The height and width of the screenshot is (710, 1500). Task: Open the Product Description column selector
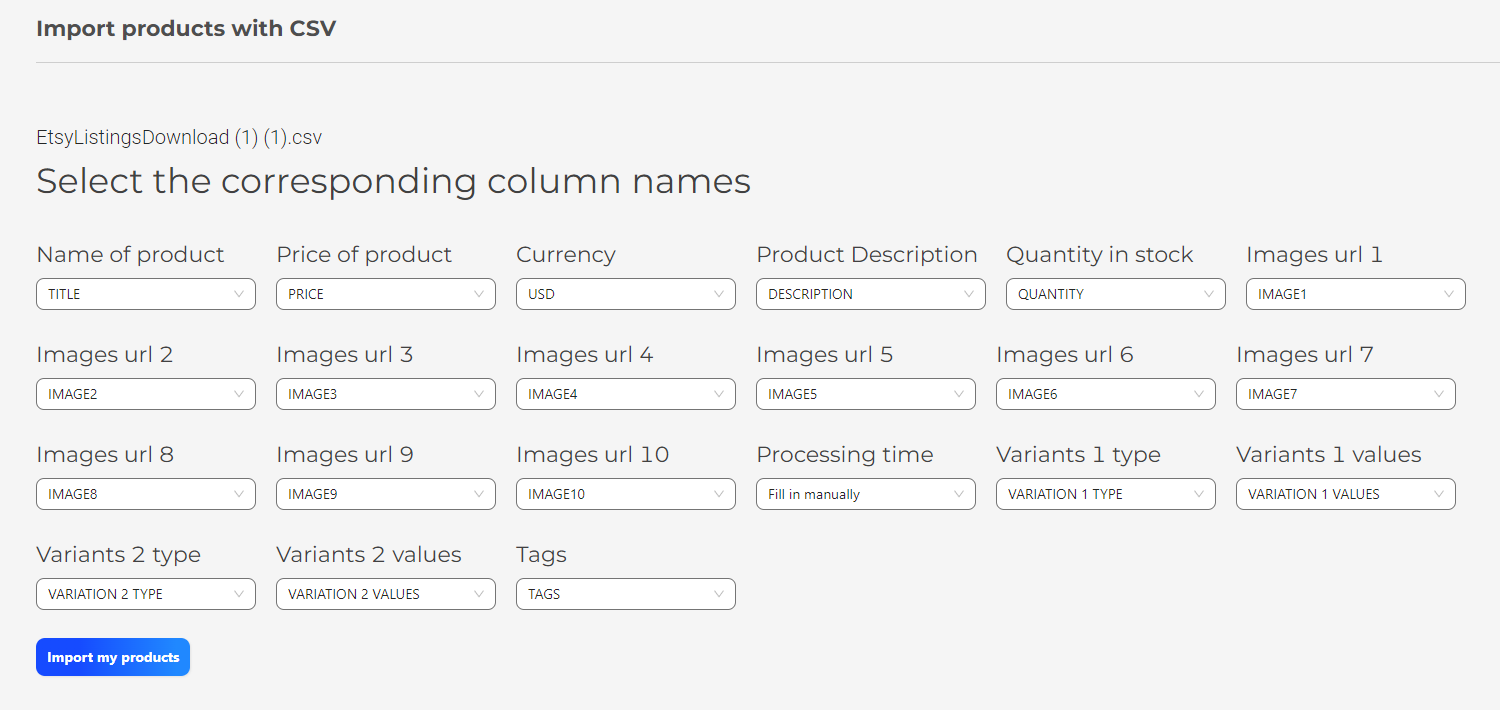coord(870,294)
